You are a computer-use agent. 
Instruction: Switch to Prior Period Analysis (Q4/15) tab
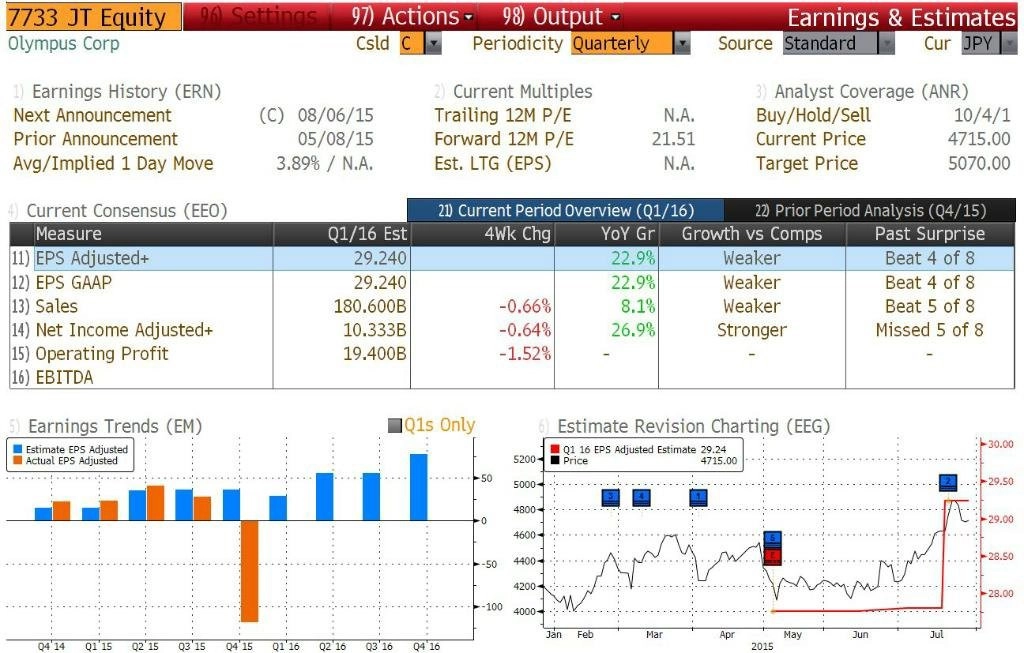pos(870,210)
